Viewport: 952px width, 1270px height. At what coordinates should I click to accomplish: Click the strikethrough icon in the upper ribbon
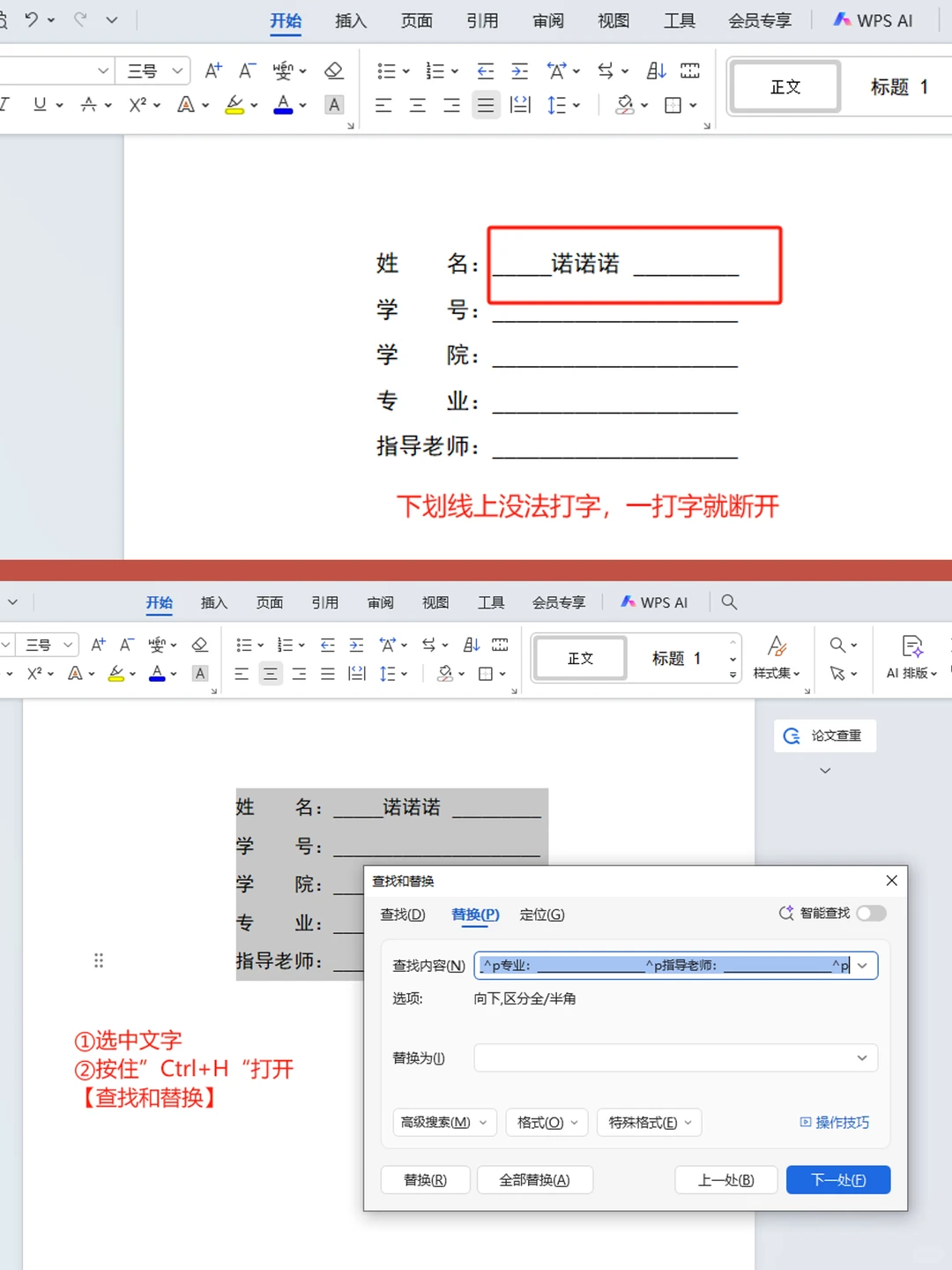click(89, 105)
